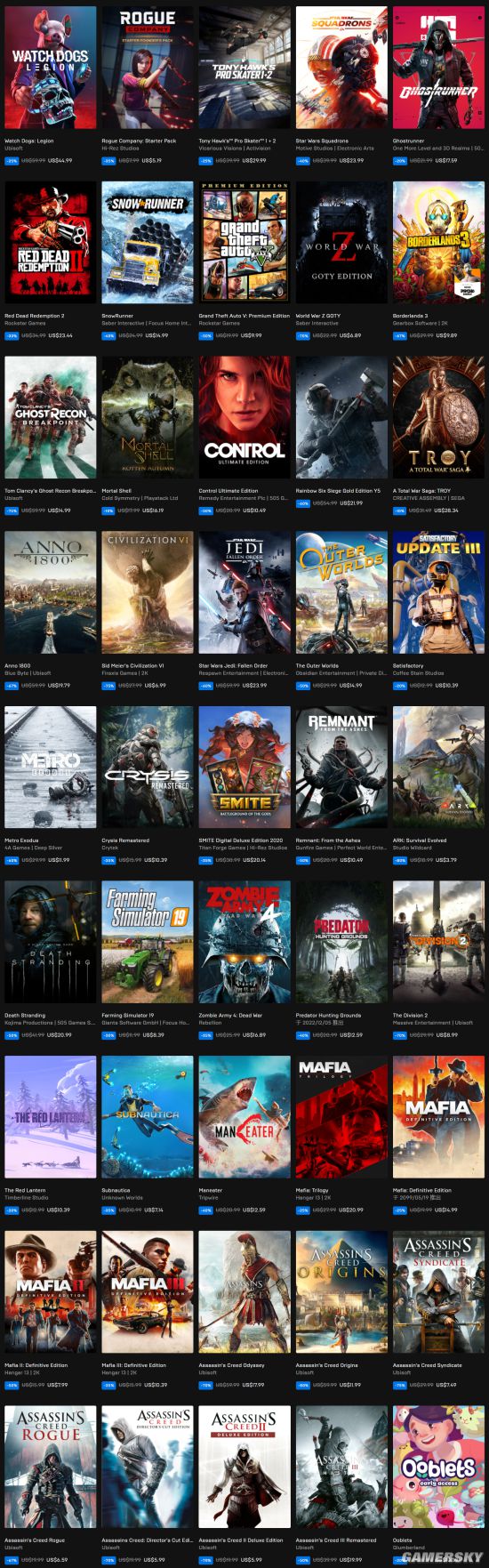Select Tony Hawk's Pro Skater 1+2 cover
Image resolution: width=489 pixels, height=1568 pixels.
[x=244, y=68]
